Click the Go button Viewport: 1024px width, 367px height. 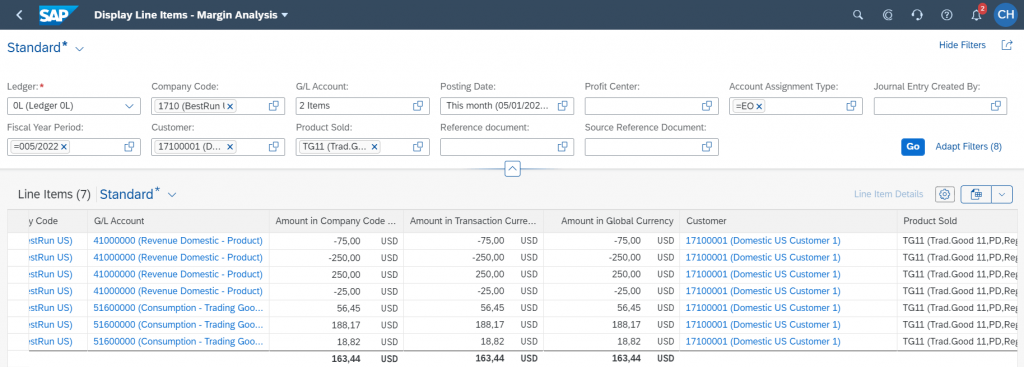pyautogui.click(x=913, y=147)
